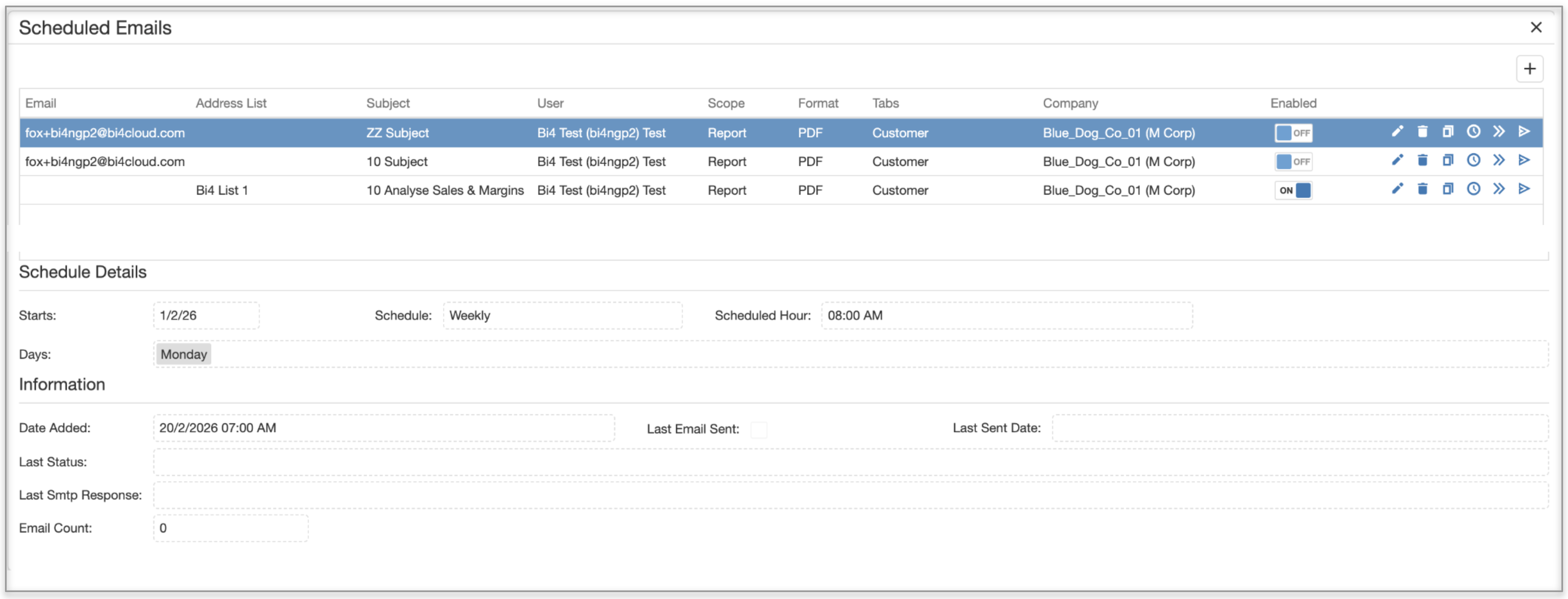Edit the ZZ Subject scheduled email
1568x599 pixels.
1397,132
